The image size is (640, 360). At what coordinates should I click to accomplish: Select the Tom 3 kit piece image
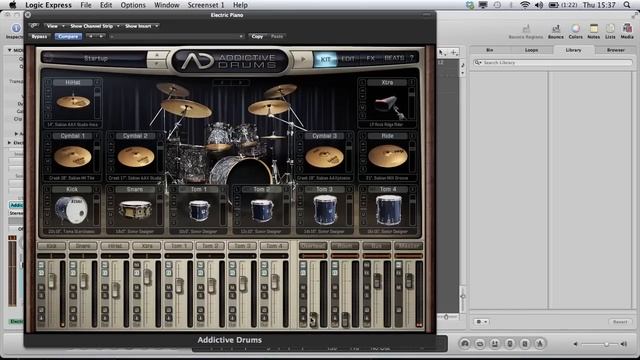(325, 210)
